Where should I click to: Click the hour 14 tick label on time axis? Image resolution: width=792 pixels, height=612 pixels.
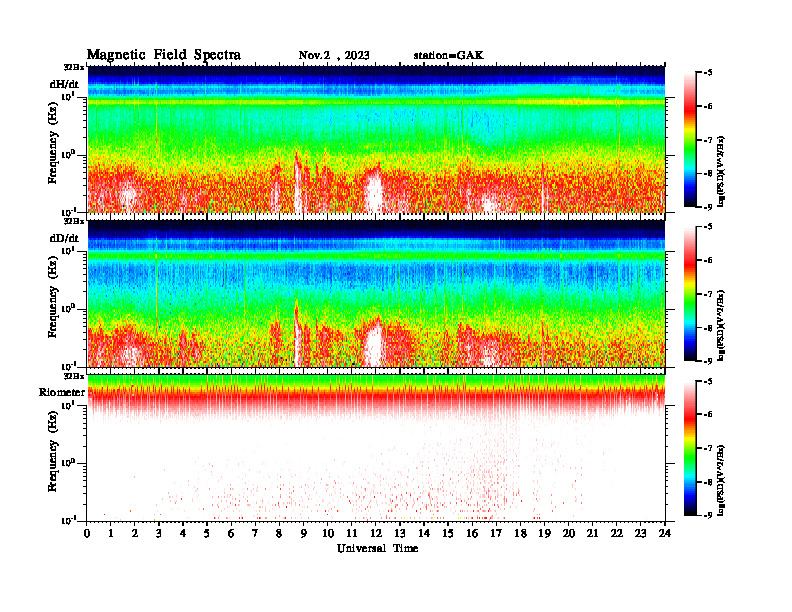click(x=424, y=534)
